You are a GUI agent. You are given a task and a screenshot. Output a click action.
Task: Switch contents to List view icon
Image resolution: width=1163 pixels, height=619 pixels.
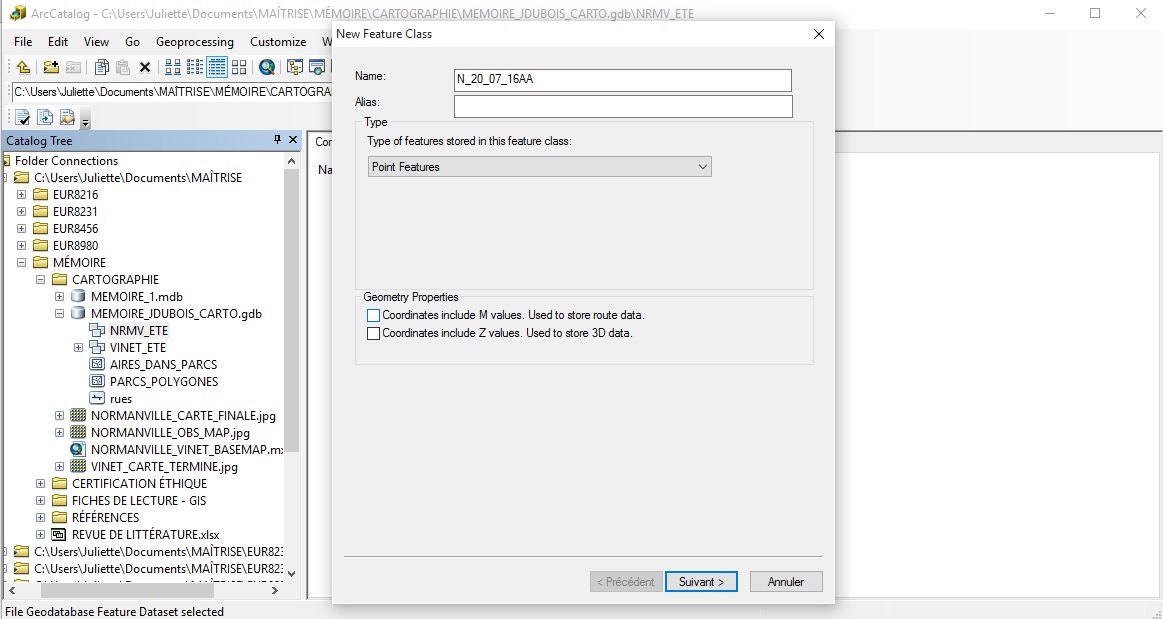[195, 67]
